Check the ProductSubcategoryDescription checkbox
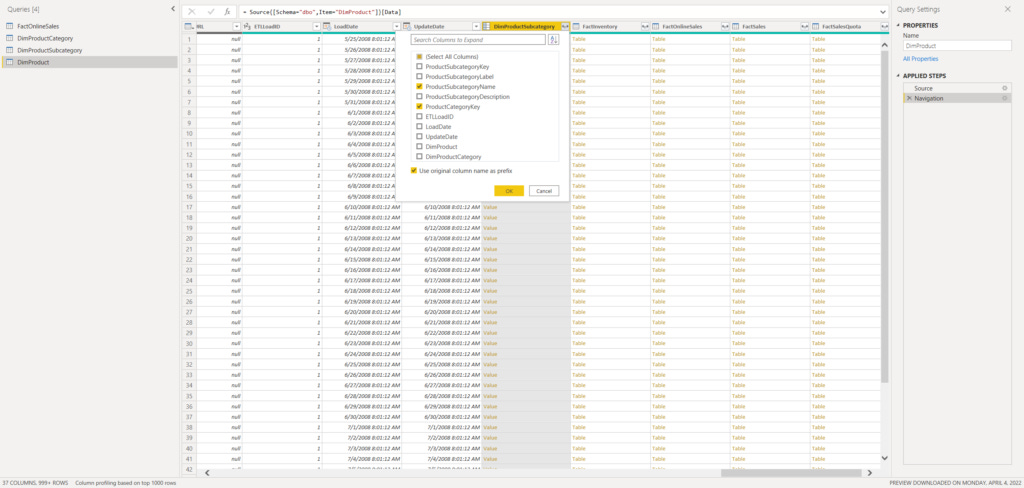 [x=419, y=97]
